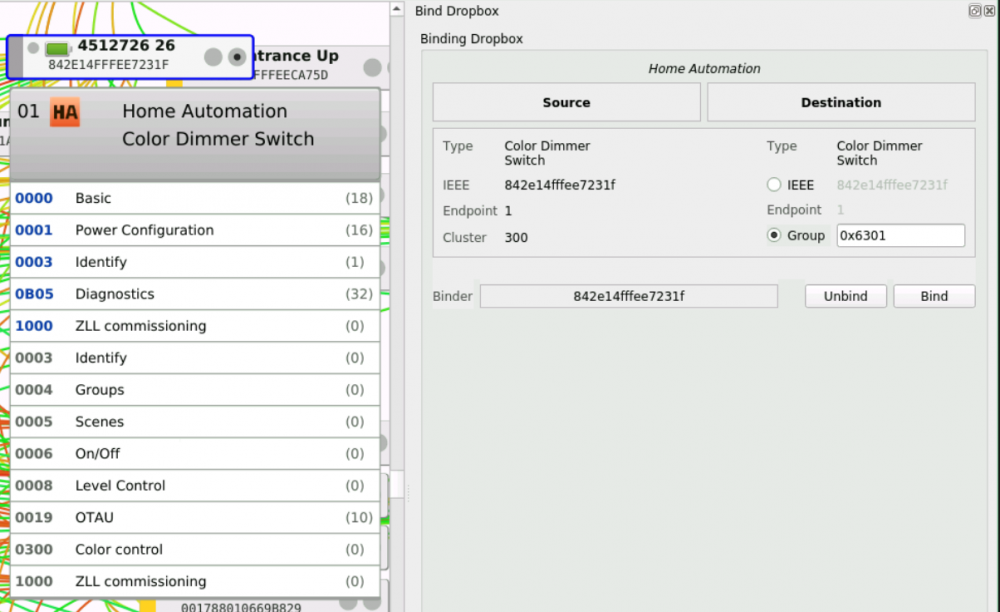Float the Bind Dropbox panel
Image resolution: width=1000 pixels, height=612 pixels.
(x=974, y=11)
